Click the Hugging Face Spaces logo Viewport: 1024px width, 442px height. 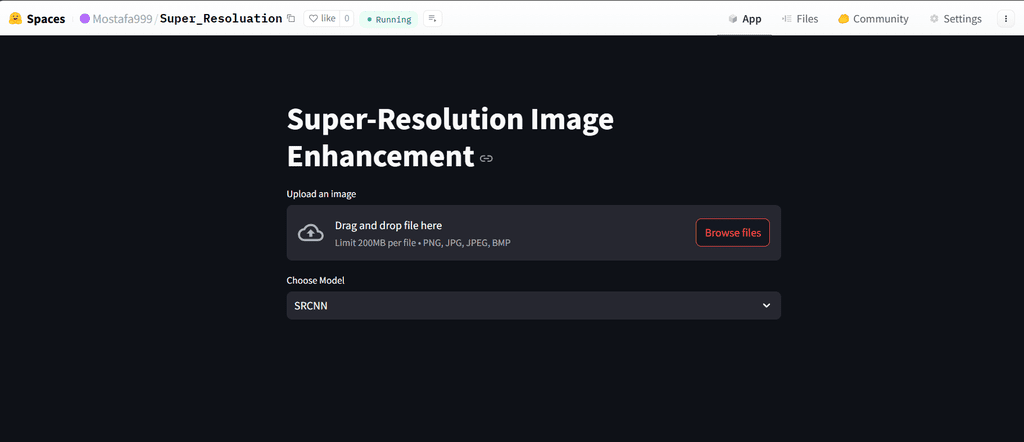click(15, 19)
